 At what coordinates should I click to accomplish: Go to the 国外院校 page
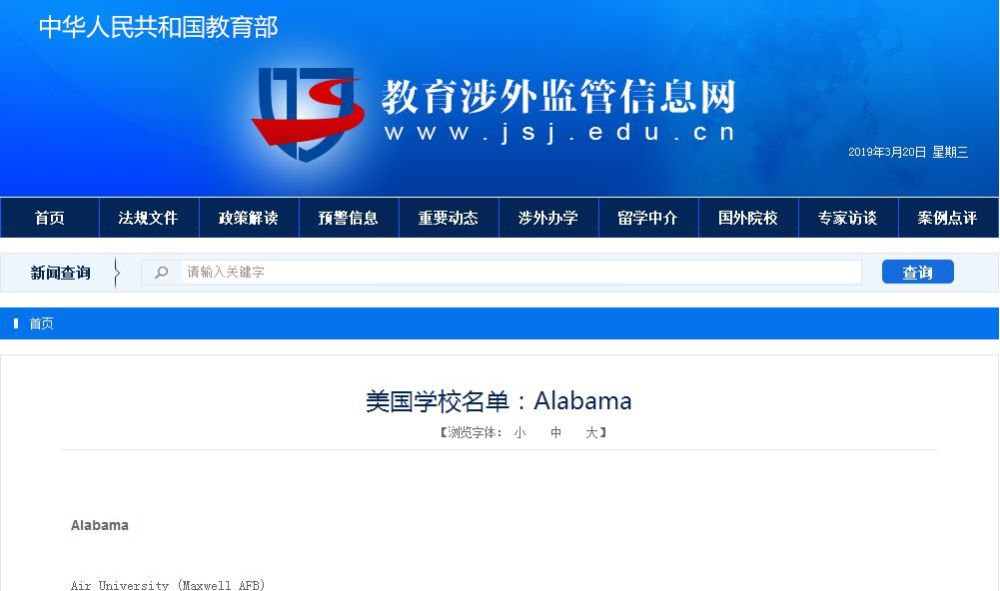coord(748,218)
